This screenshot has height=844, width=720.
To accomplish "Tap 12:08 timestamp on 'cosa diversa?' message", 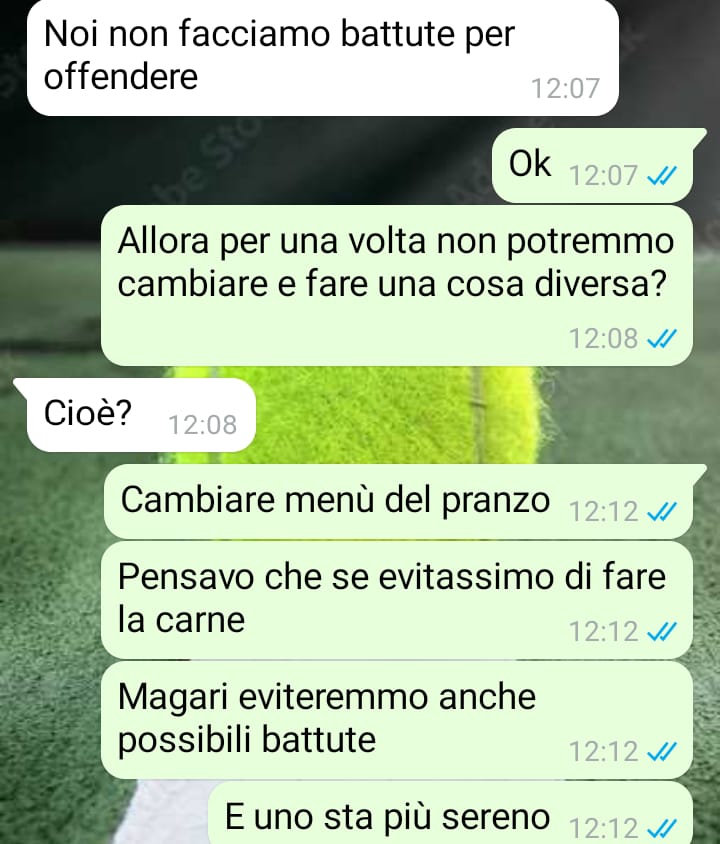I will click(603, 339).
